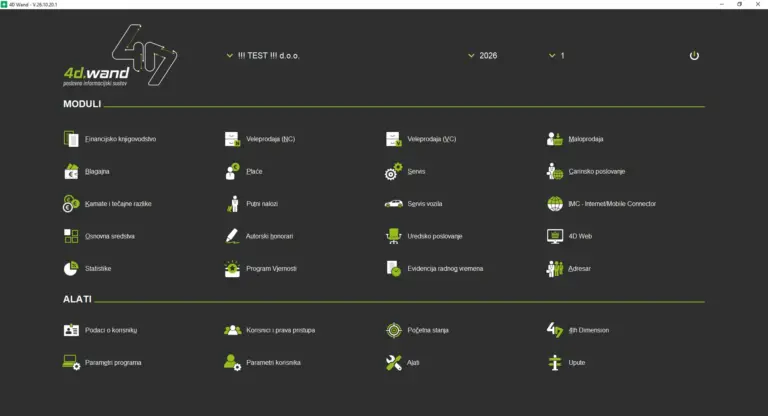The width and height of the screenshot is (768, 416).
Task: Open Autorski honorari pen icon
Action: click(232, 236)
